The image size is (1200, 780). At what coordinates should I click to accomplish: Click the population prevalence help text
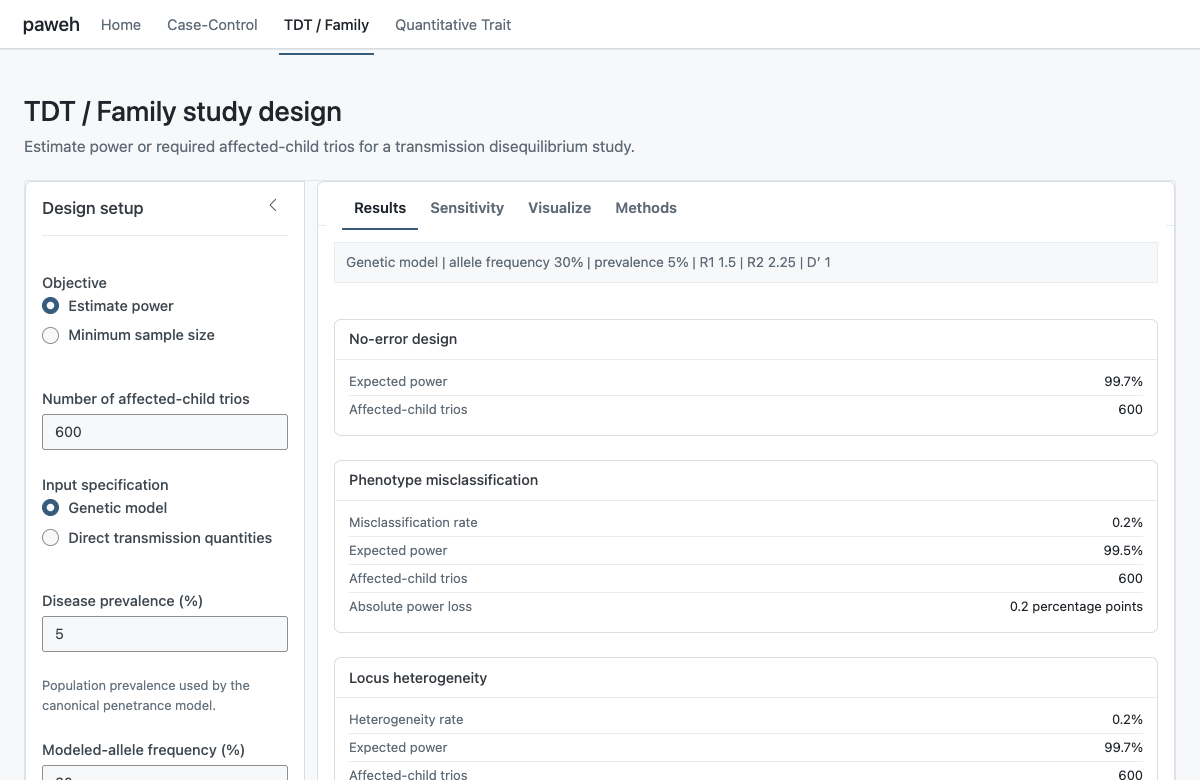pos(146,695)
